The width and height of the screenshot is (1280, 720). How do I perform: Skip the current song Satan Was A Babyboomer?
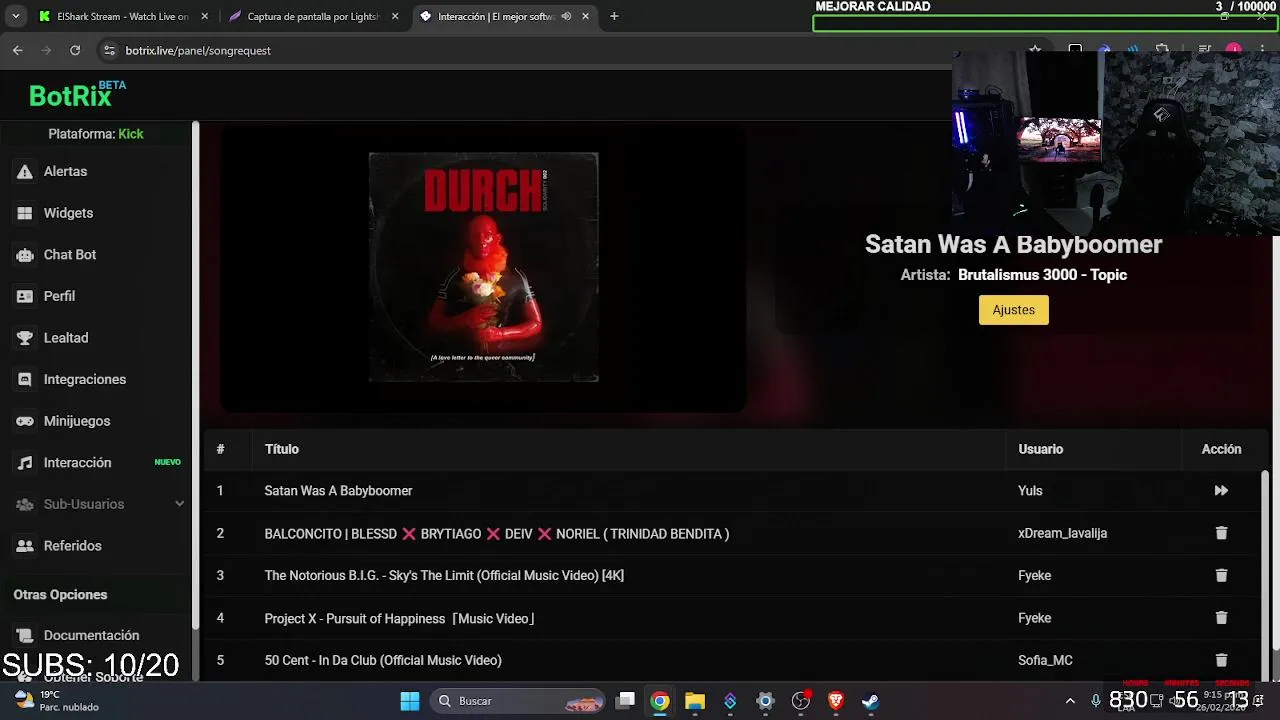[1221, 491]
